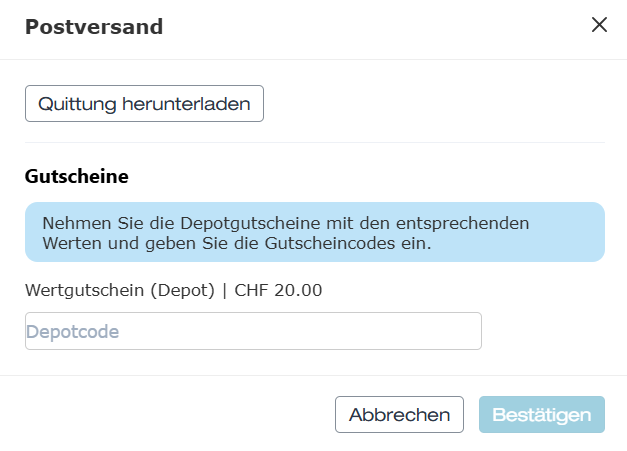Viewport: 627px width, 451px height.
Task: Select the Postversand dialog title
Action: 94,27
